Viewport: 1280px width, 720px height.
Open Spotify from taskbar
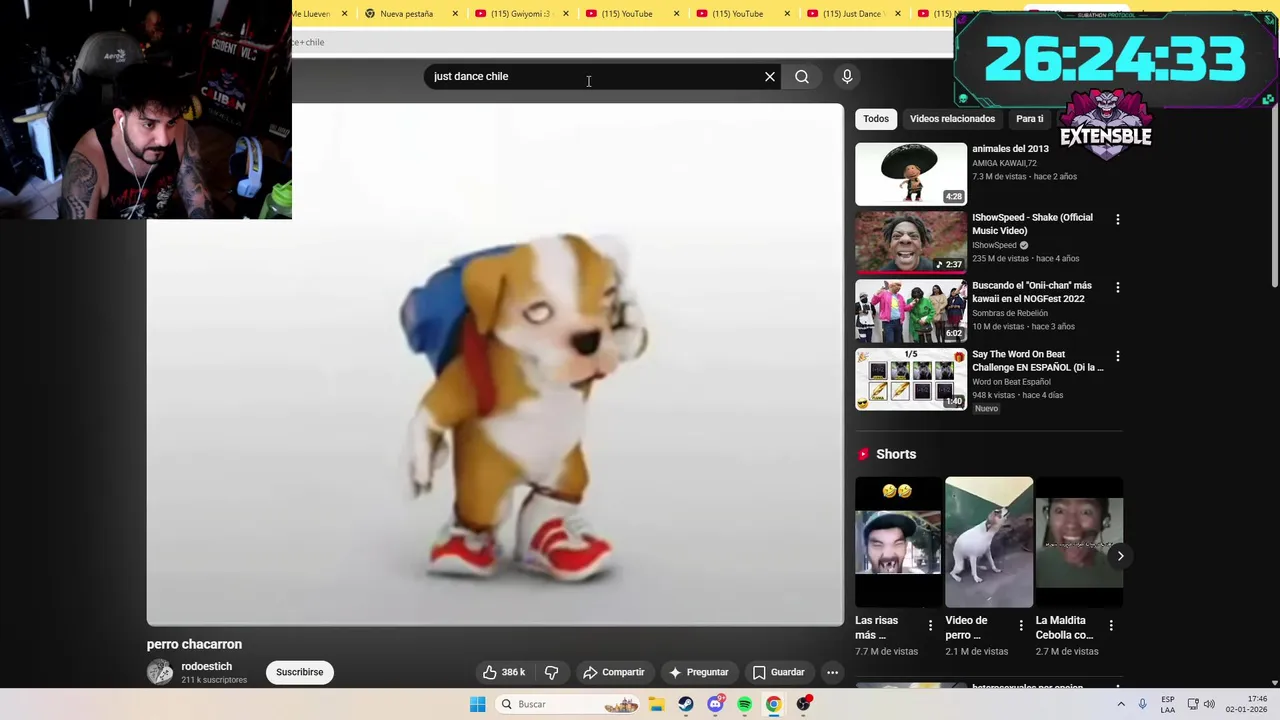(x=744, y=704)
